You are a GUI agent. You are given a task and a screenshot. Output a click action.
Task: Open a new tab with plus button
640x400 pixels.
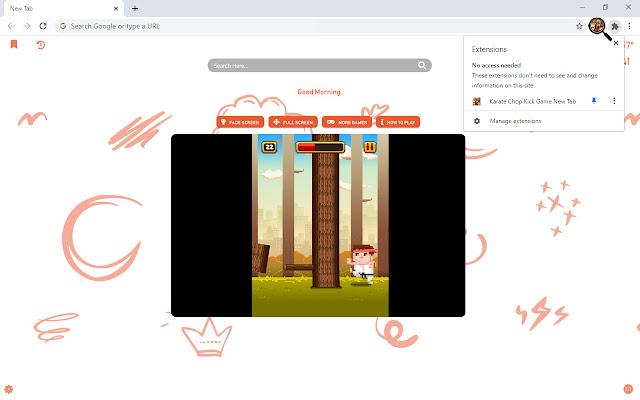coord(135,8)
